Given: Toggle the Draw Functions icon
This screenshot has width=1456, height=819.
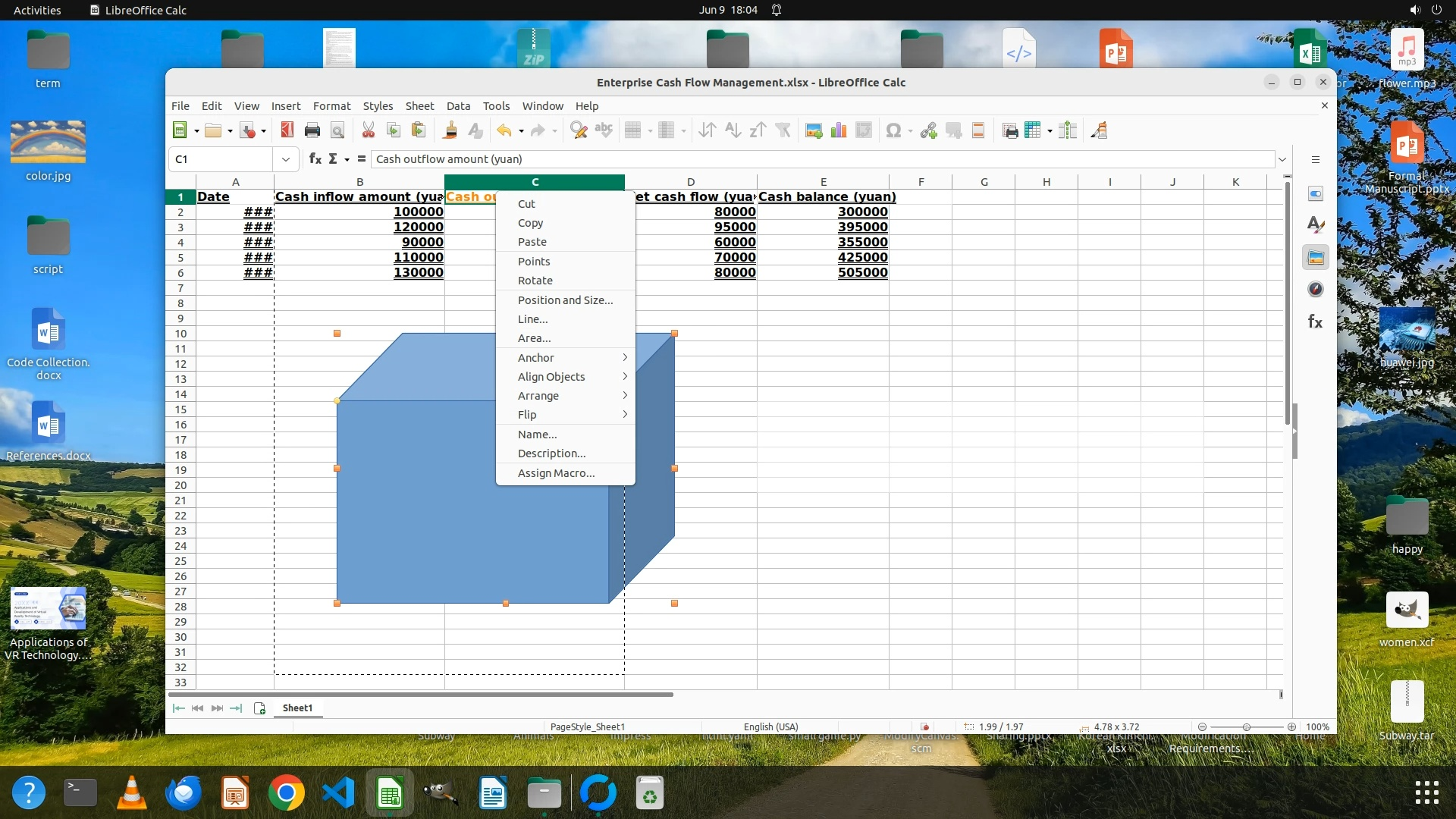Looking at the screenshot, I should 1099,130.
